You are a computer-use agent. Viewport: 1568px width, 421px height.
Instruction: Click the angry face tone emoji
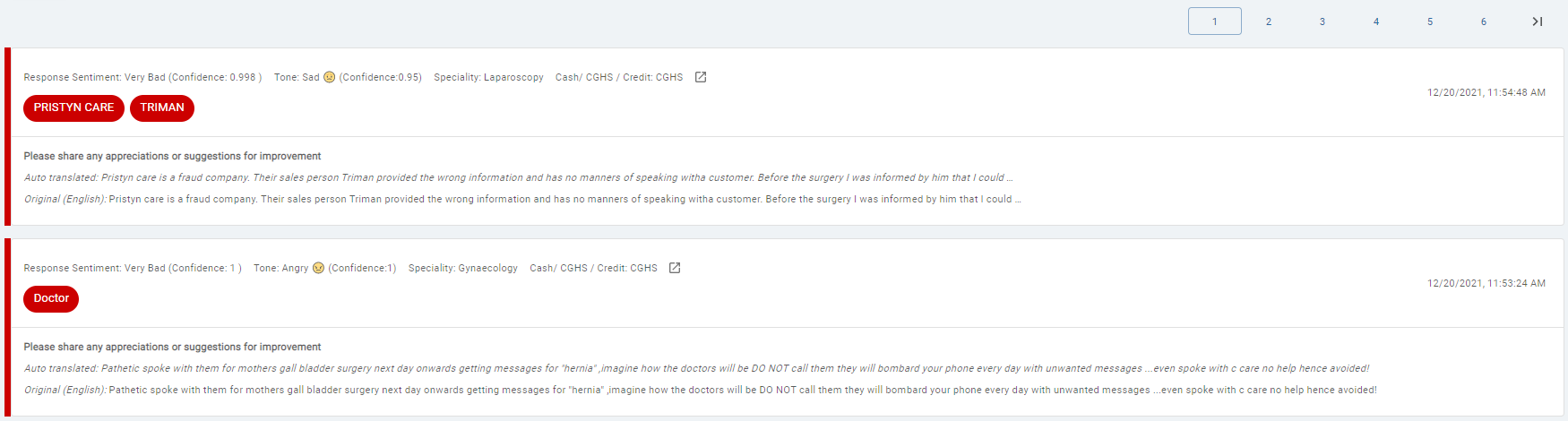(x=318, y=268)
